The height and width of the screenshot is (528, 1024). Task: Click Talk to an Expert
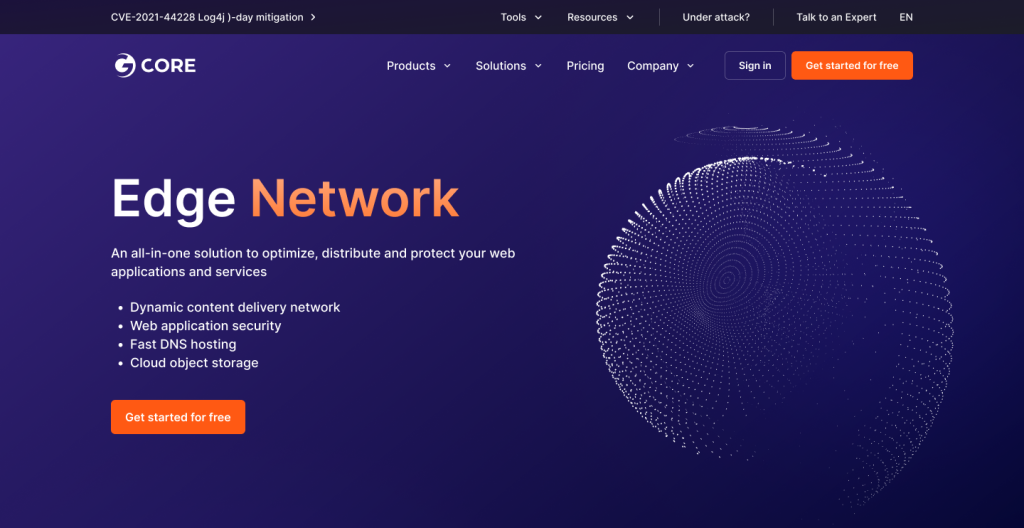(836, 17)
